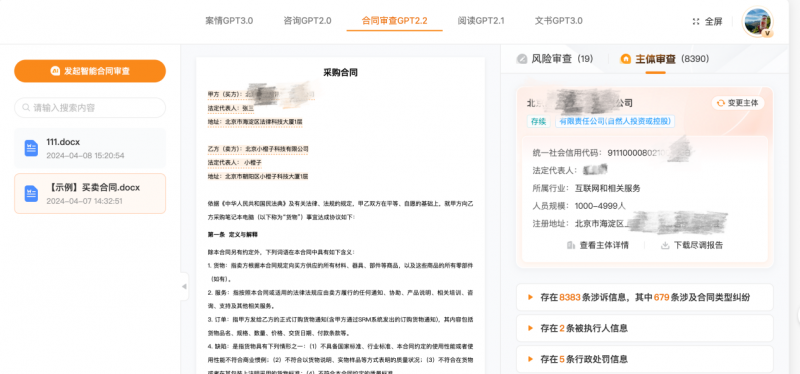Click the 风险审查 tab icon
This screenshot has width=800, height=374.
(x=521, y=59)
